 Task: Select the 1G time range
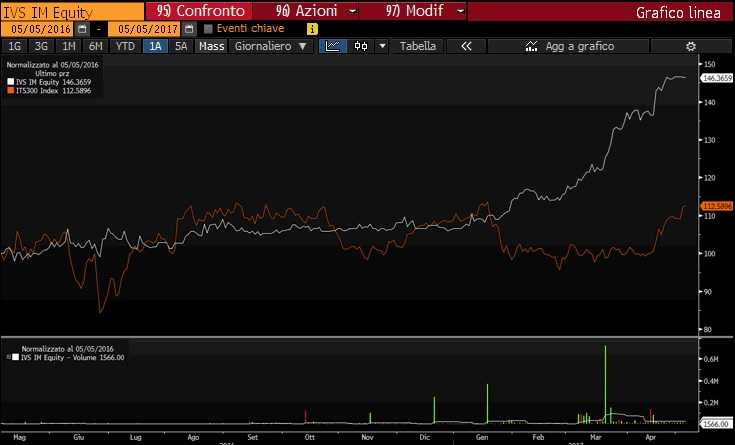point(15,46)
